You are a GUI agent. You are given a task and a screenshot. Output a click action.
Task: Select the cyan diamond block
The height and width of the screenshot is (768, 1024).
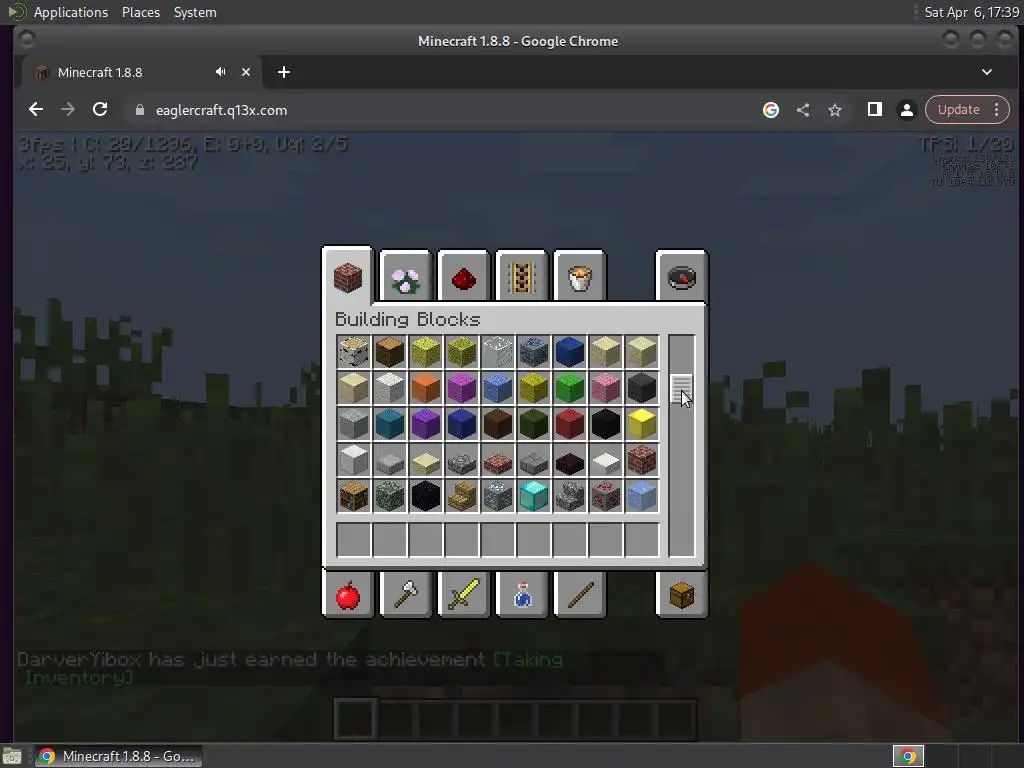[534, 496]
